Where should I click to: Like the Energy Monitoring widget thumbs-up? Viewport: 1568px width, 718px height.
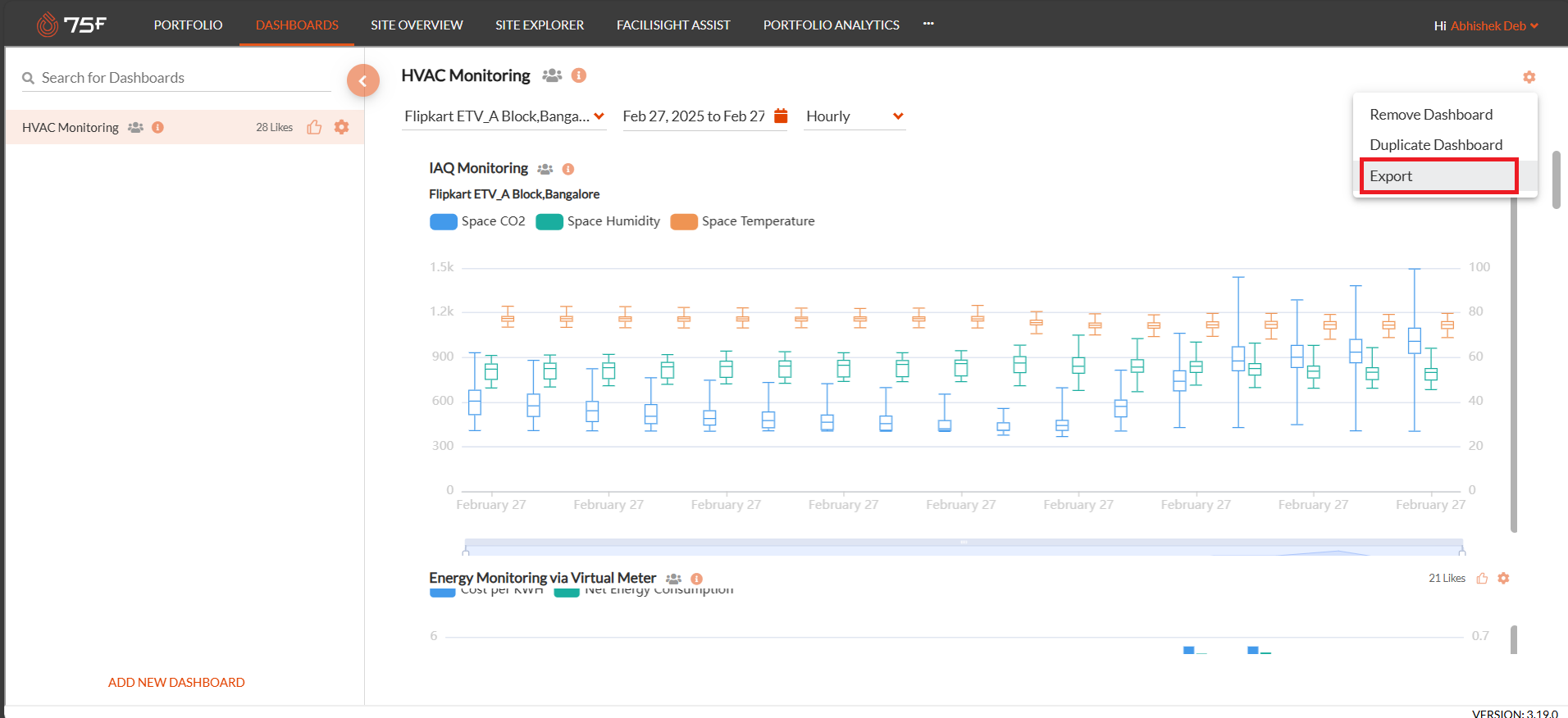[x=1482, y=579]
